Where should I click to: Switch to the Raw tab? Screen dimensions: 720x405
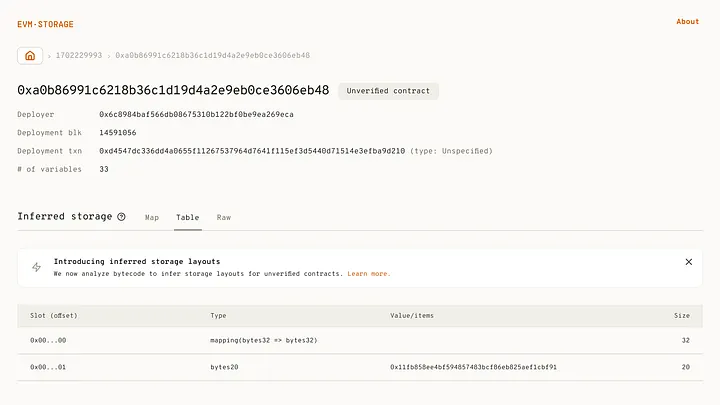pyautogui.click(x=224, y=217)
